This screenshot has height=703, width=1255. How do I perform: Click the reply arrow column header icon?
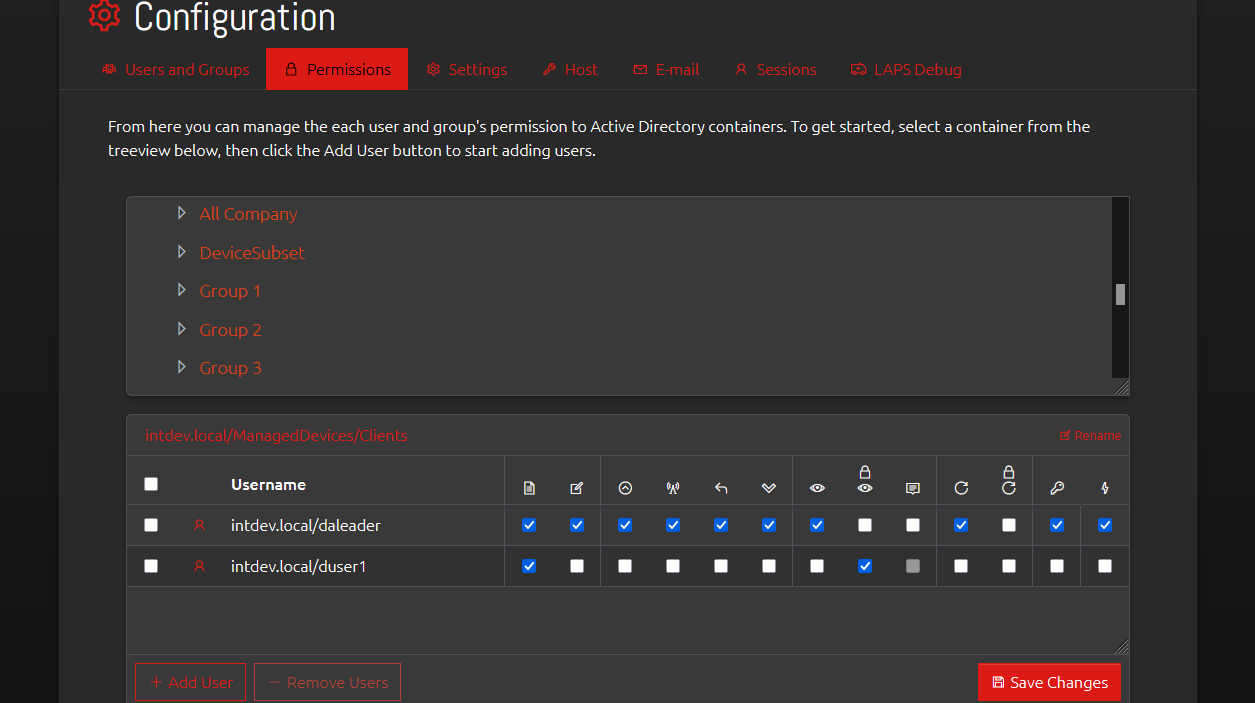click(721, 488)
